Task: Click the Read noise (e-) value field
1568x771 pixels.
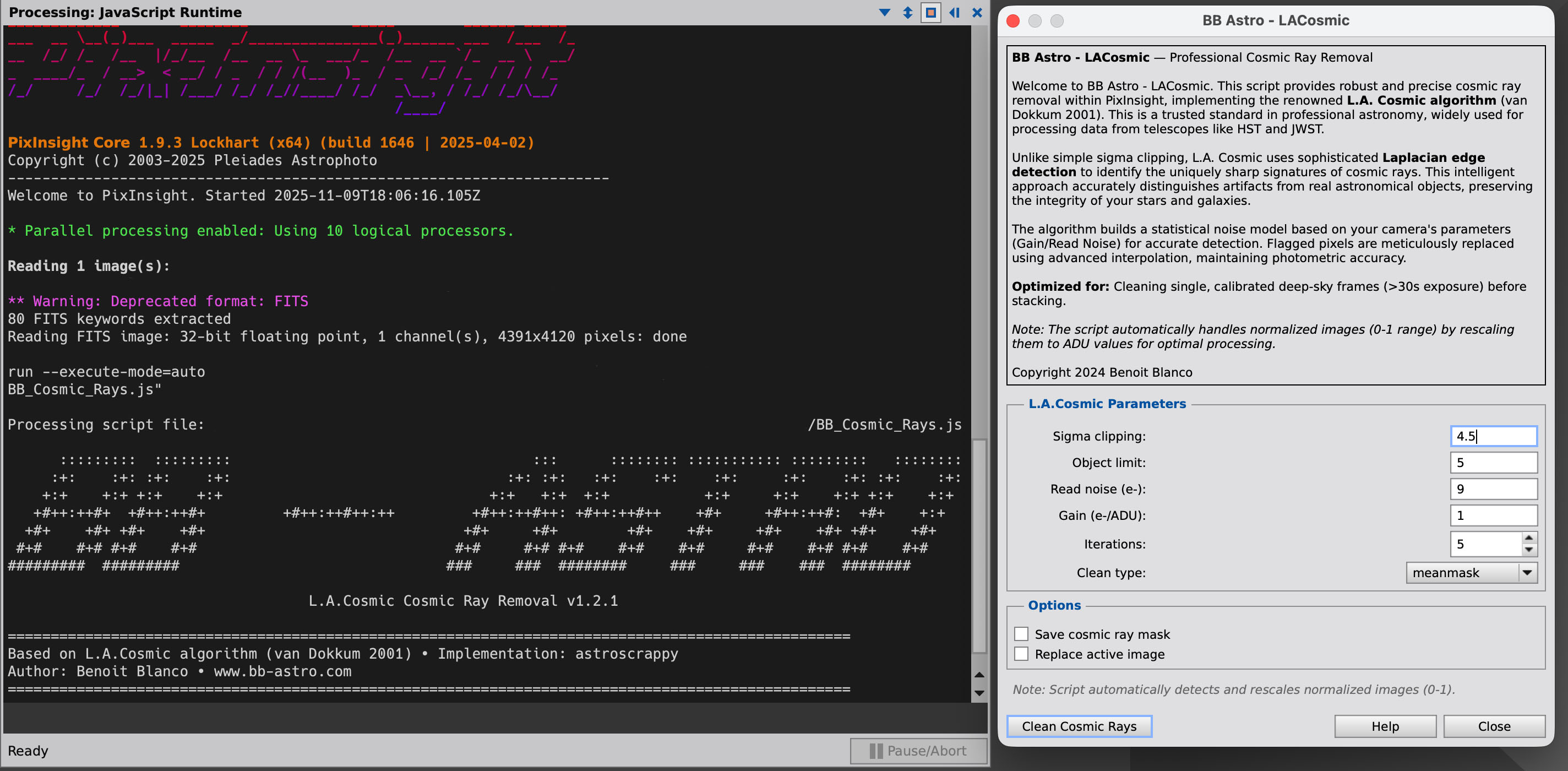Action: [x=1494, y=488]
